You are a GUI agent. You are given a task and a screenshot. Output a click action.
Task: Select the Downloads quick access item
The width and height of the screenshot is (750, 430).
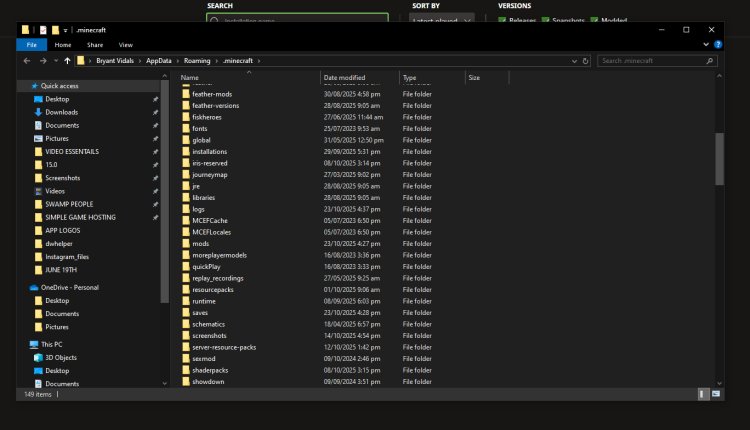click(x=61, y=112)
